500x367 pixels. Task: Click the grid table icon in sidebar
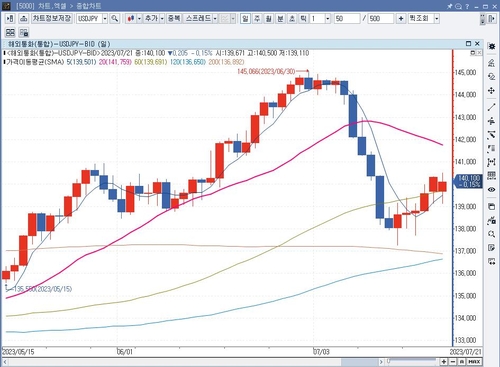[491, 176]
